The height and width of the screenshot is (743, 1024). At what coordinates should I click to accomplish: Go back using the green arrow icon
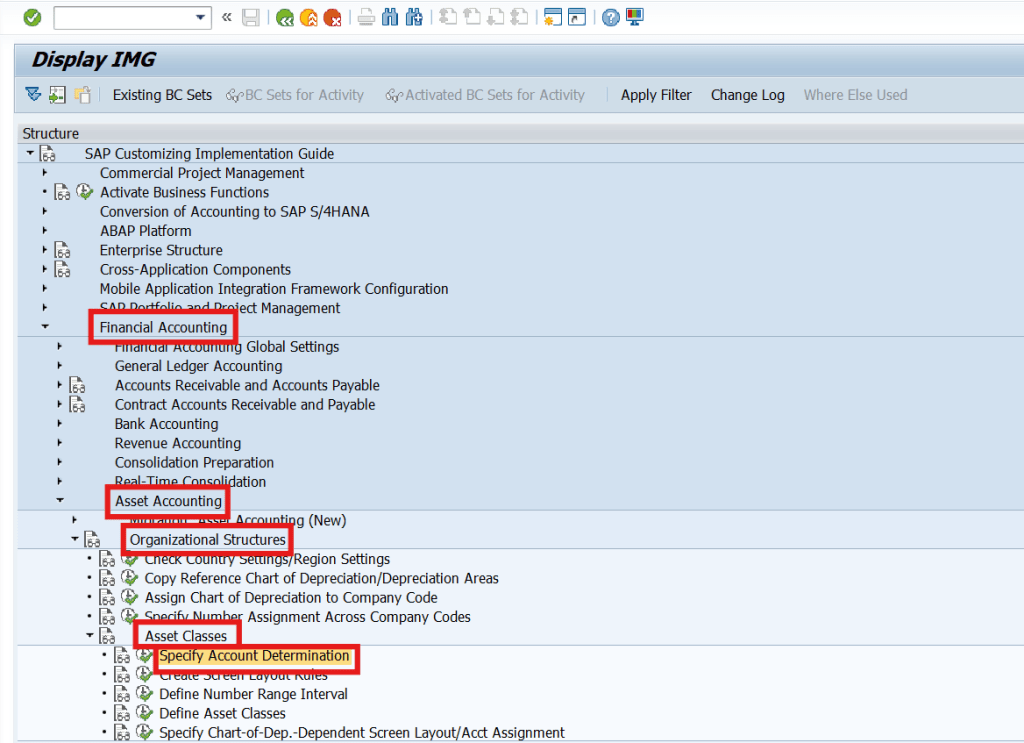[286, 16]
